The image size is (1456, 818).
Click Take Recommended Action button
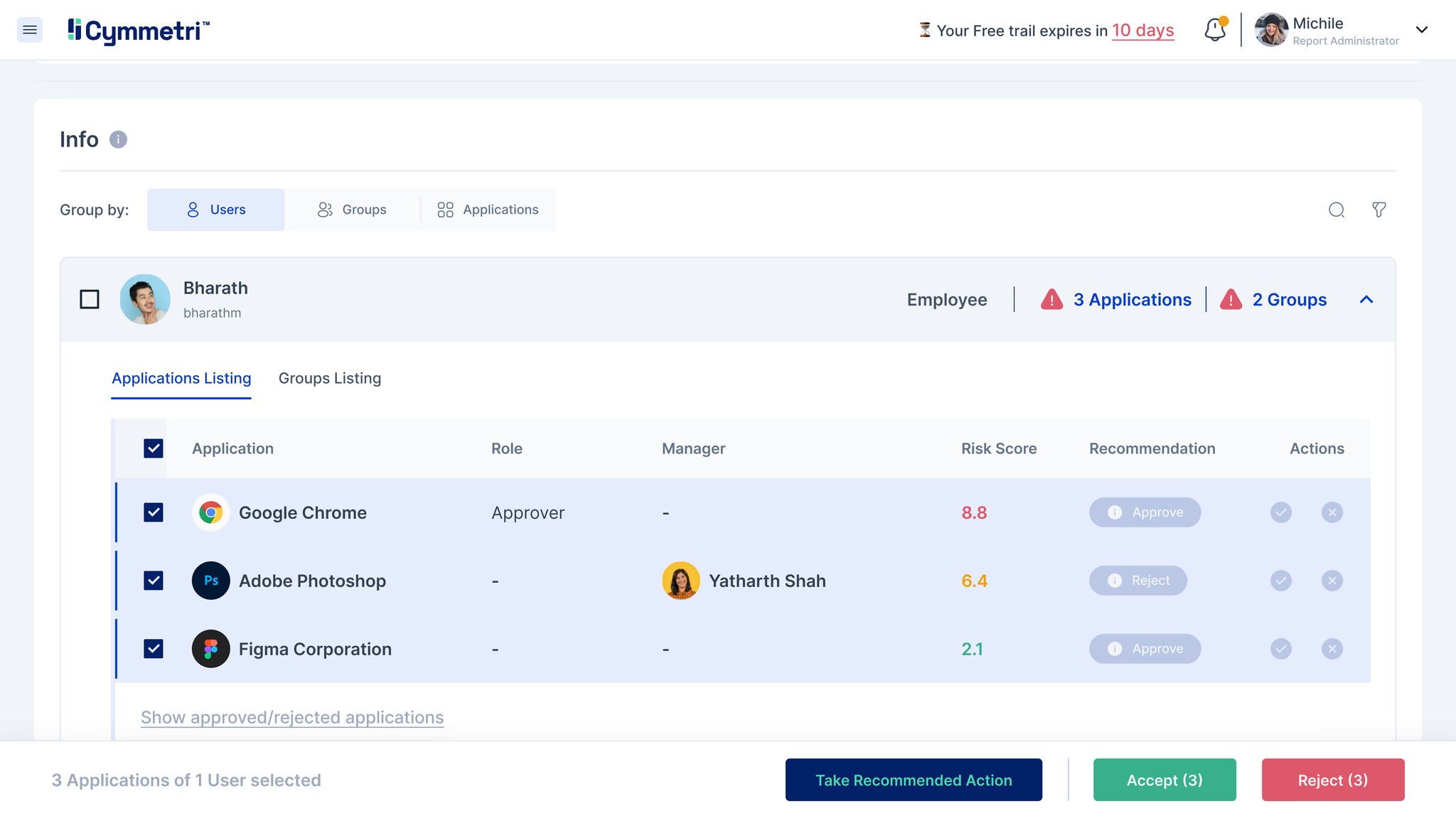(913, 780)
